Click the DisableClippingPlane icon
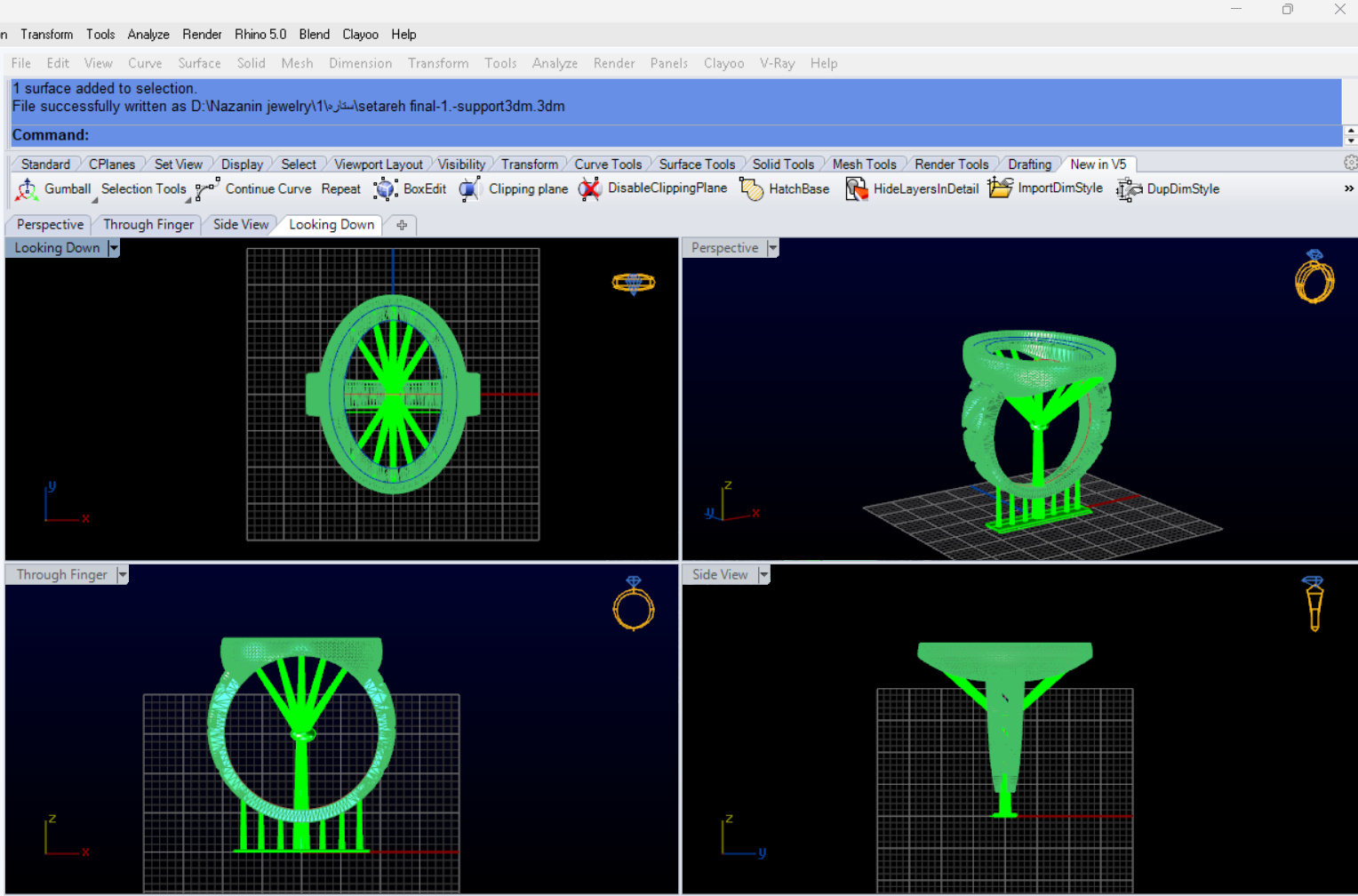Screen dimensions: 1358x896 coord(589,189)
